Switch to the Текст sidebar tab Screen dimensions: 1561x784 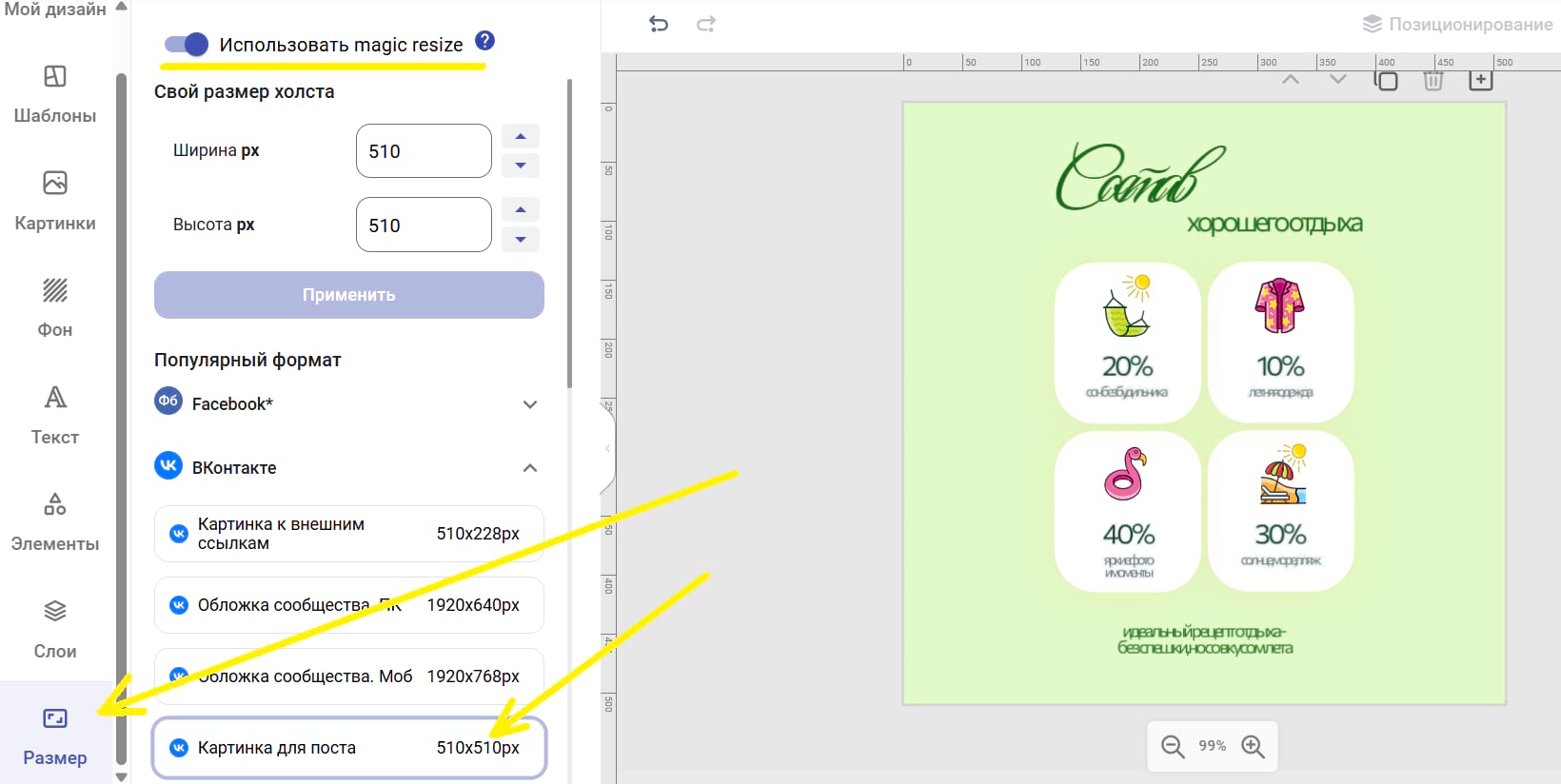55,414
